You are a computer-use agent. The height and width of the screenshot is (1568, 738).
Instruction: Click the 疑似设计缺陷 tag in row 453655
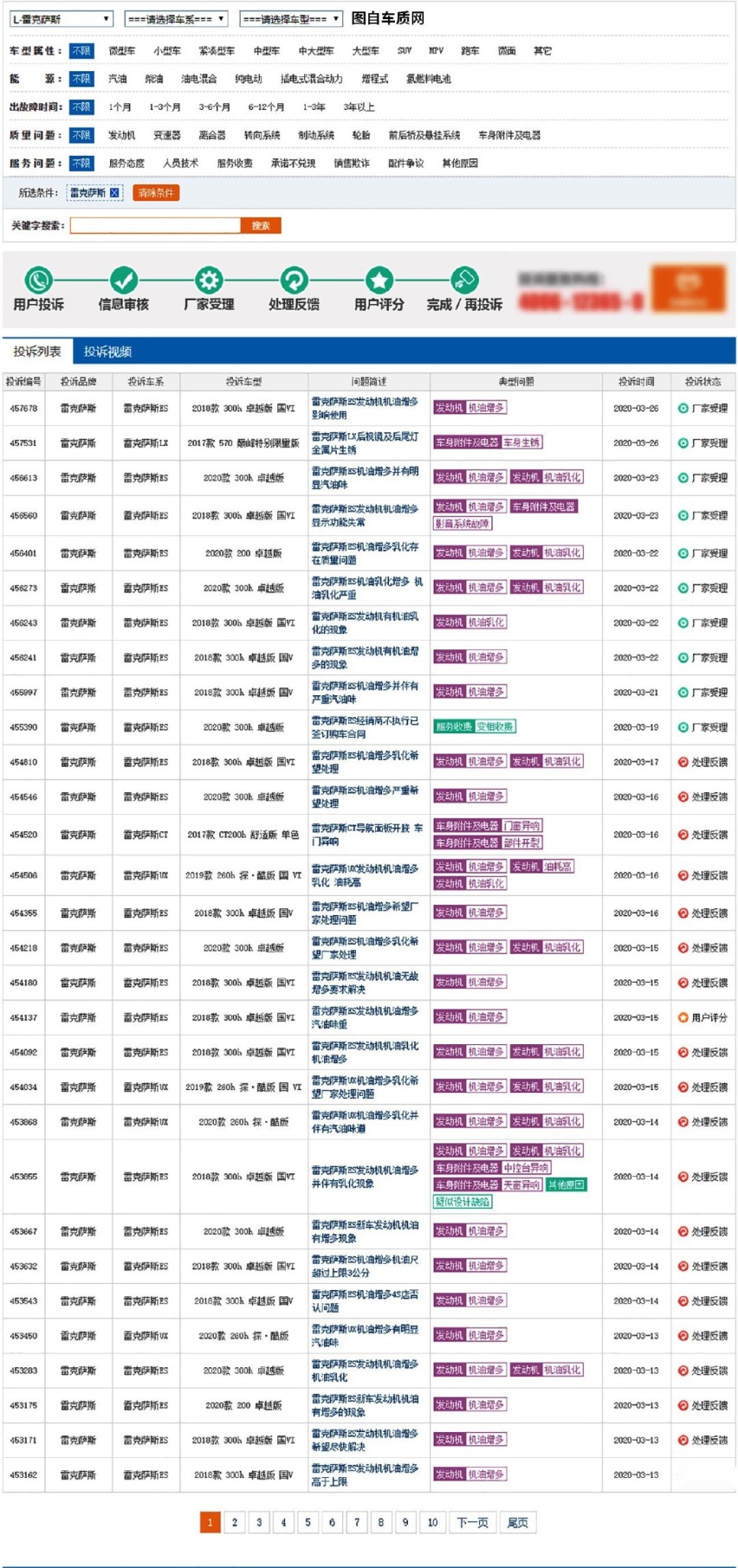coord(463,1202)
